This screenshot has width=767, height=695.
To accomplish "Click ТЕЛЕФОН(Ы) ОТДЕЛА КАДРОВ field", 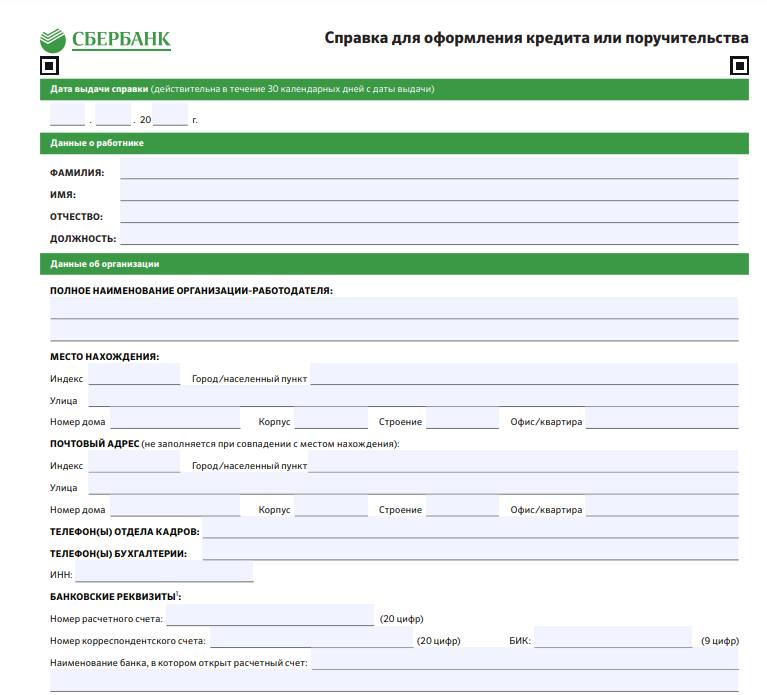I will click(470, 528).
